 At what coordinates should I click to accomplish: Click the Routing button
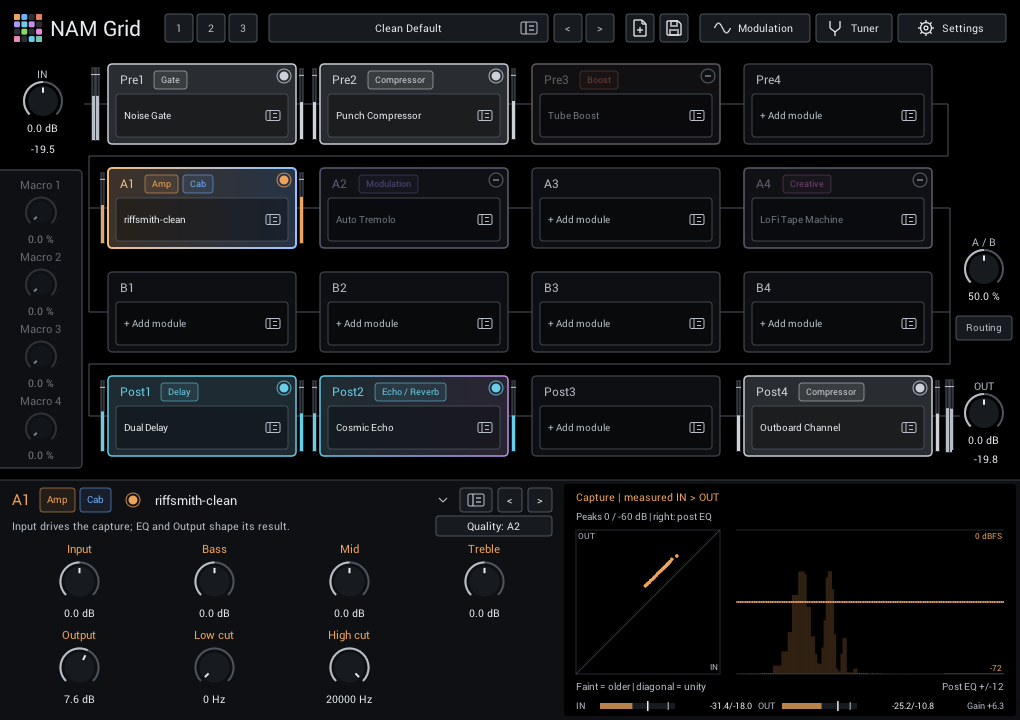coord(984,328)
